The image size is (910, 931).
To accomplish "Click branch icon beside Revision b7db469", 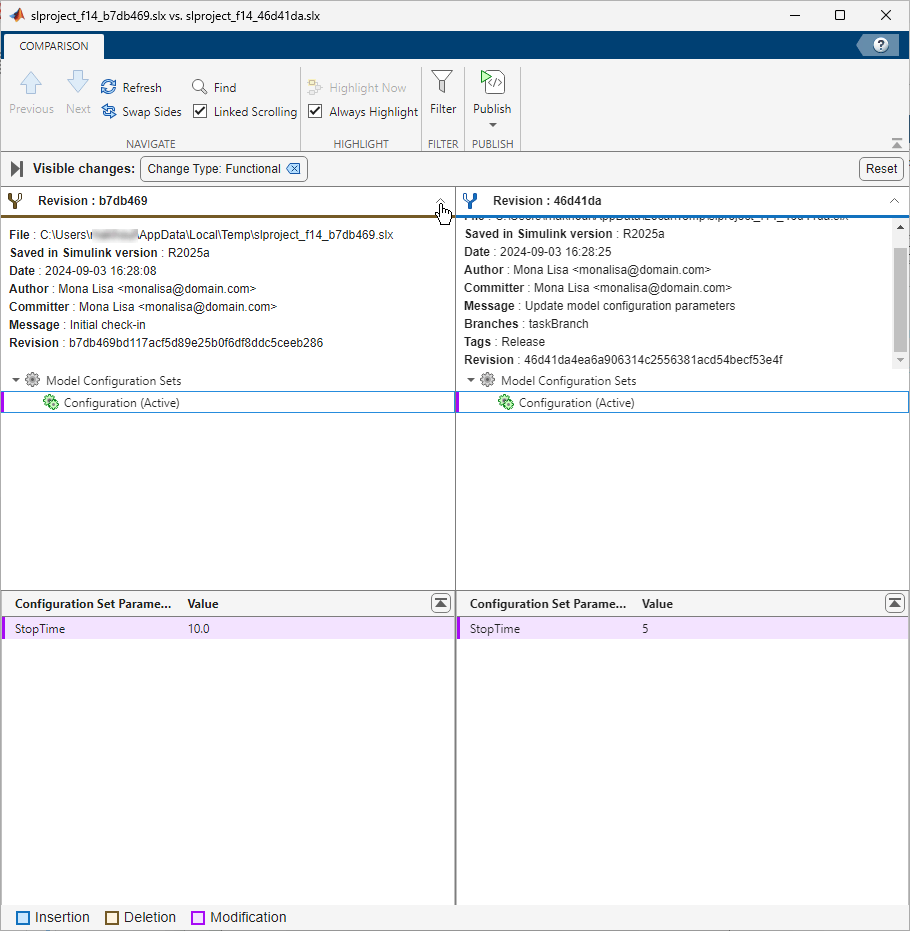I will [x=15, y=201].
